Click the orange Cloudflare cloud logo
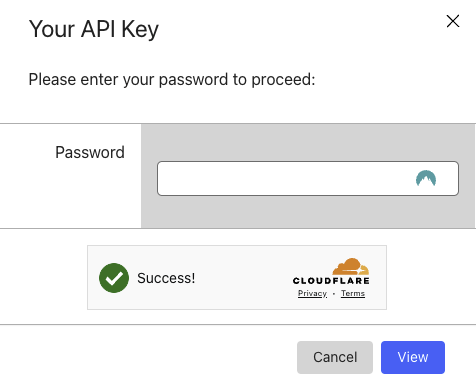Image resolution: width=476 pixels, height=389 pixels. (351, 266)
